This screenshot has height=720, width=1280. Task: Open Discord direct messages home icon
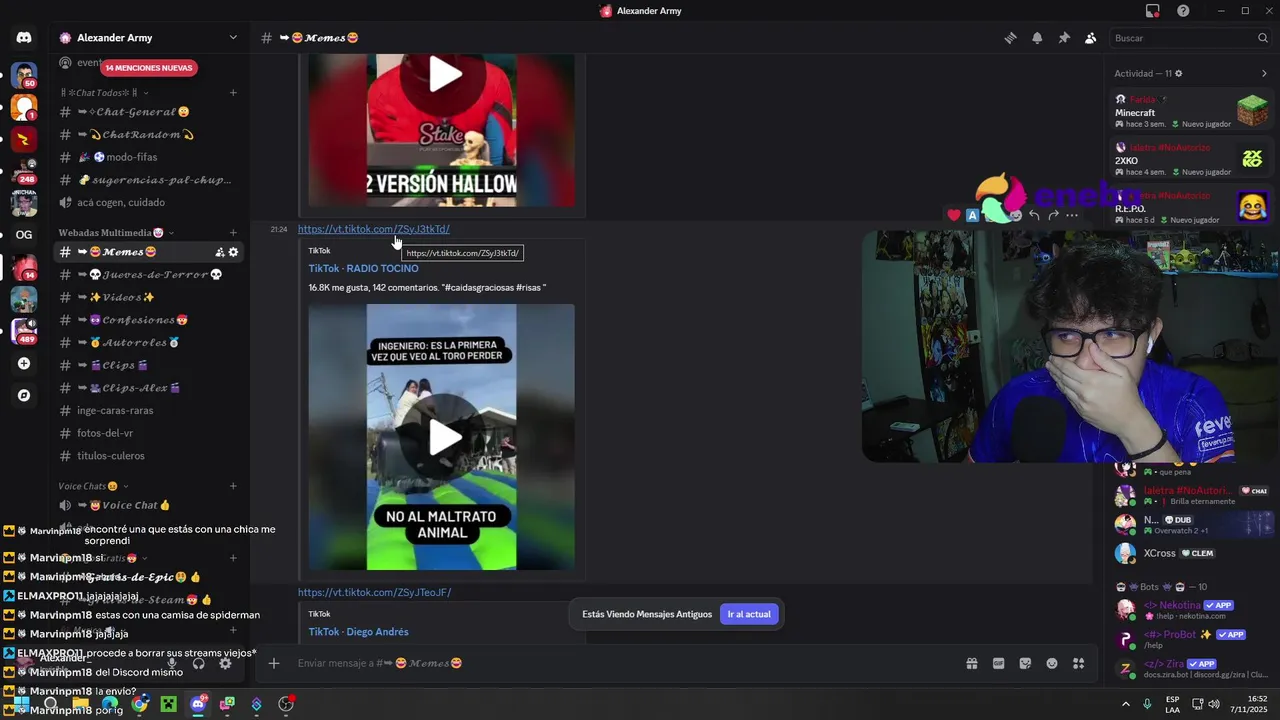click(24, 38)
